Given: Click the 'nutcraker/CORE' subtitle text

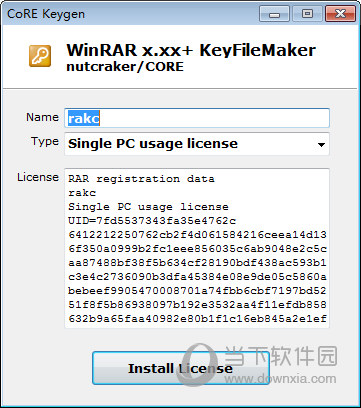Looking at the screenshot, I should coord(125,67).
